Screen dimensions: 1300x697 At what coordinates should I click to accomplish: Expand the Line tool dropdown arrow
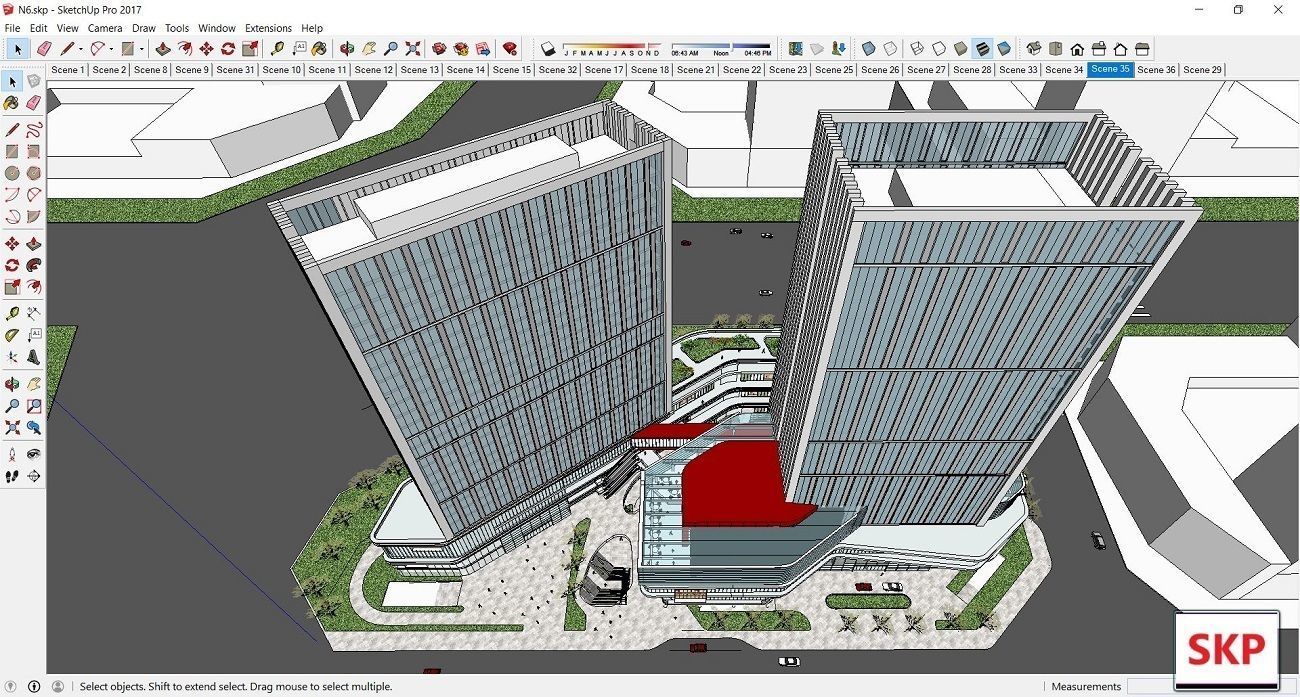(x=81, y=49)
